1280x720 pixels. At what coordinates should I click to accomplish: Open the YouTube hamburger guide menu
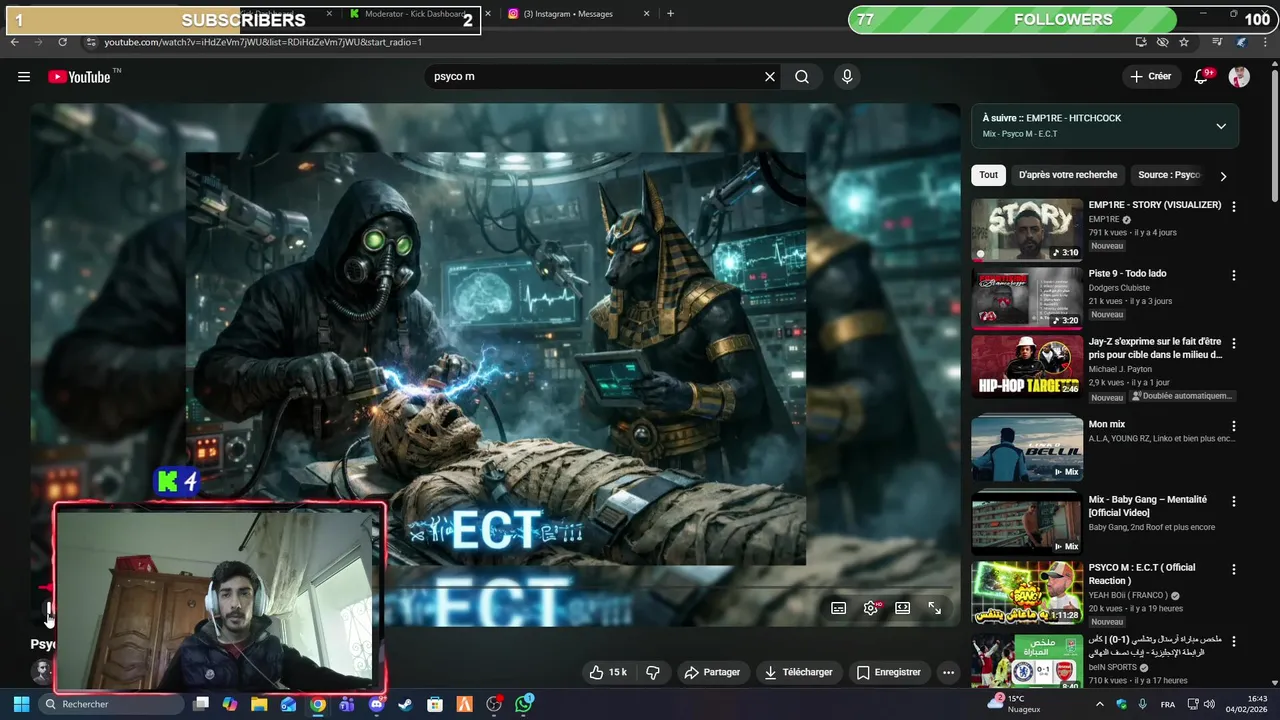click(x=24, y=77)
